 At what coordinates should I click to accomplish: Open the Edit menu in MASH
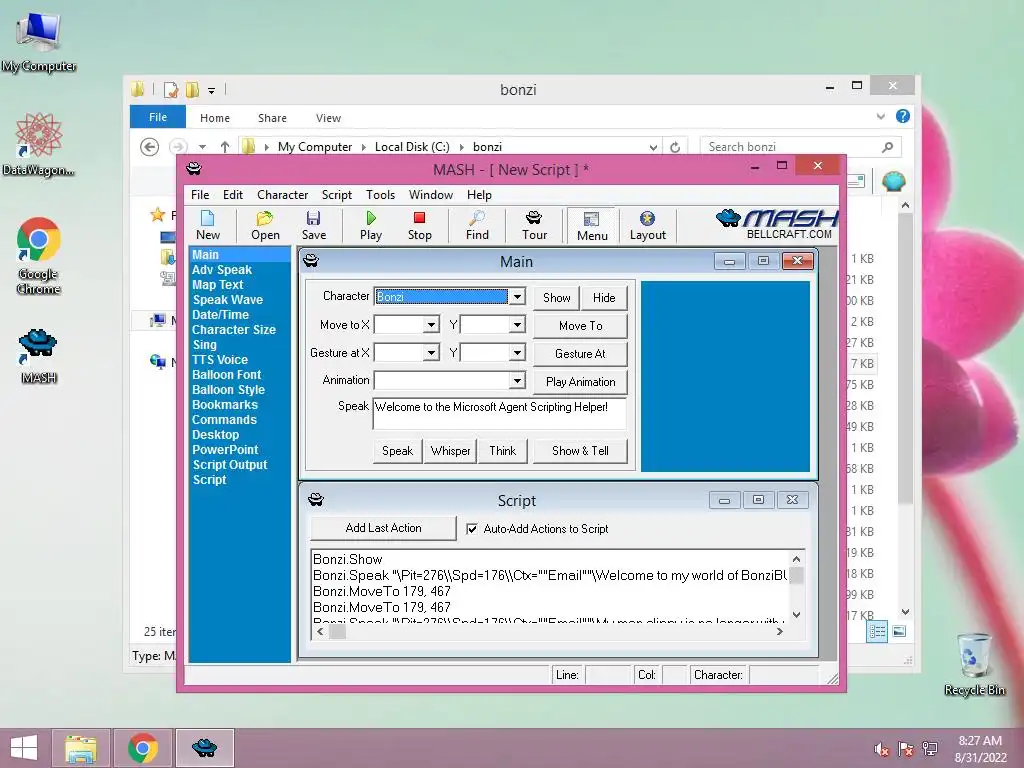pyautogui.click(x=232, y=195)
